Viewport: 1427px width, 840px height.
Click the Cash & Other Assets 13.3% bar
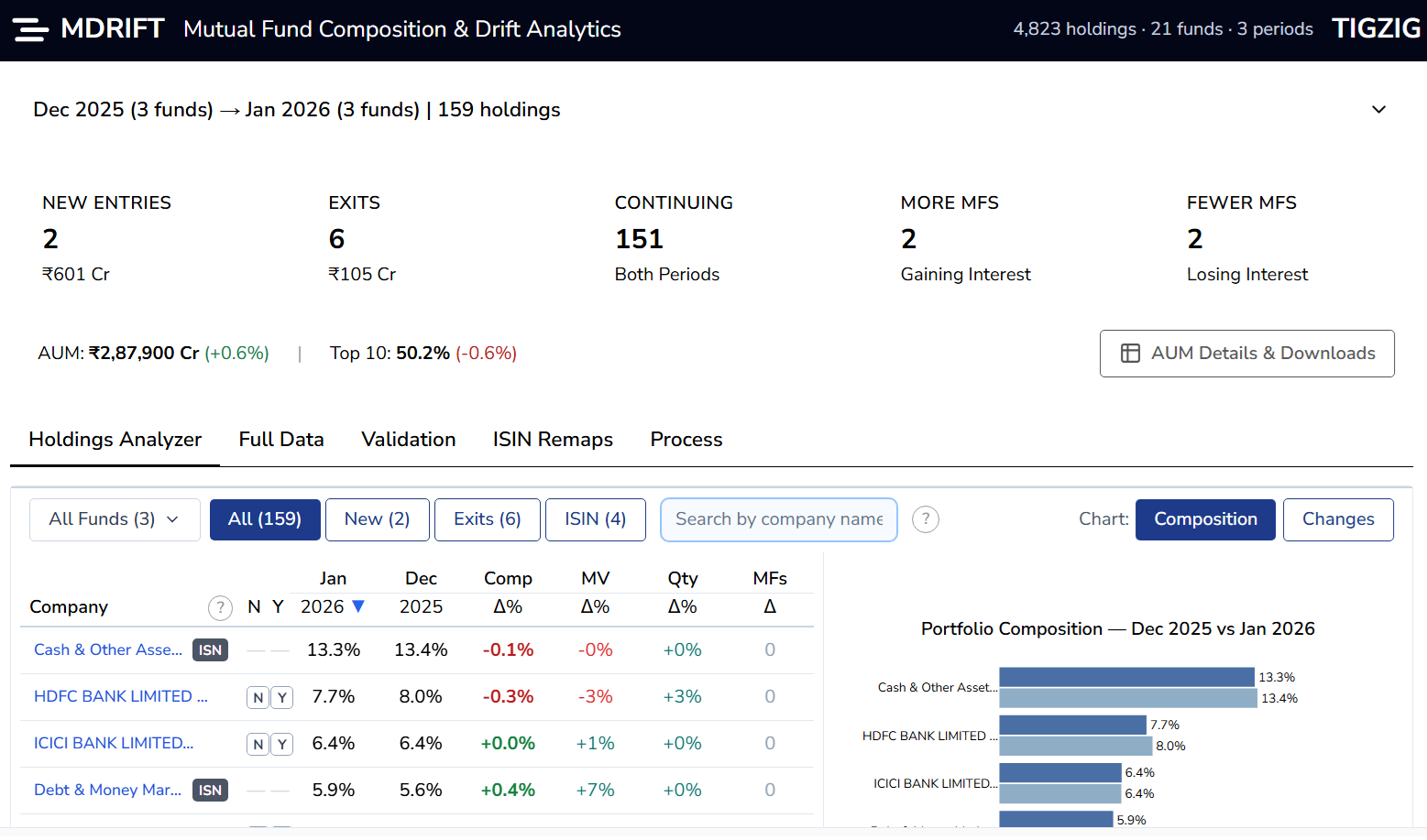[x=1125, y=677]
